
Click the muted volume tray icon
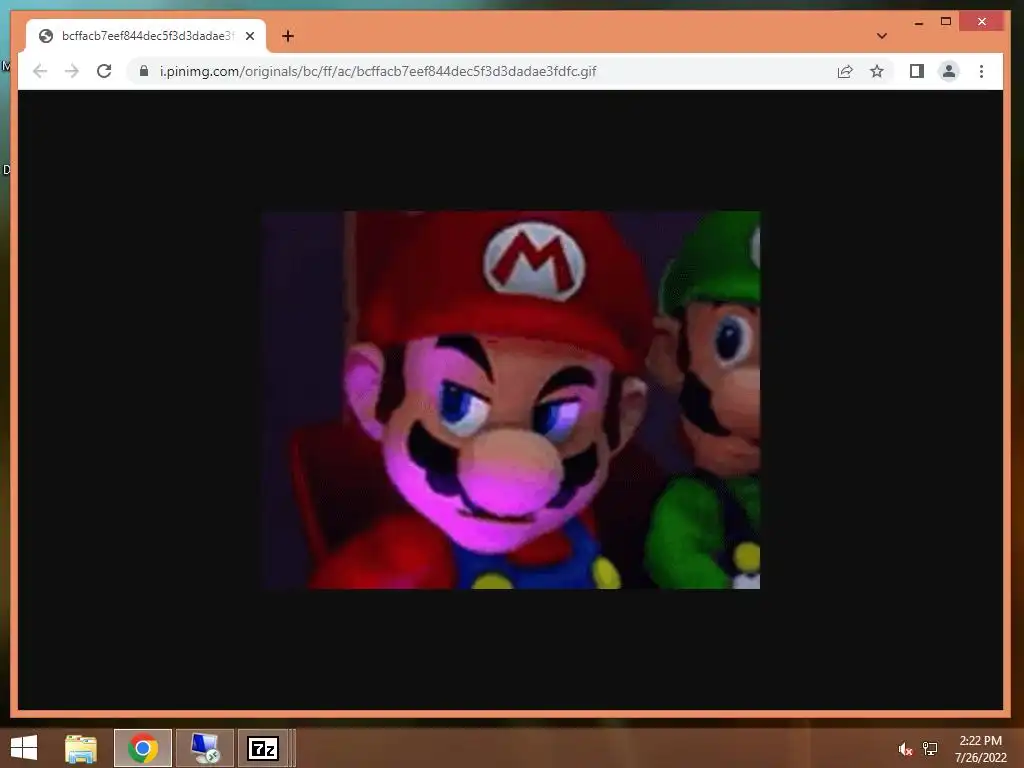pos(905,749)
